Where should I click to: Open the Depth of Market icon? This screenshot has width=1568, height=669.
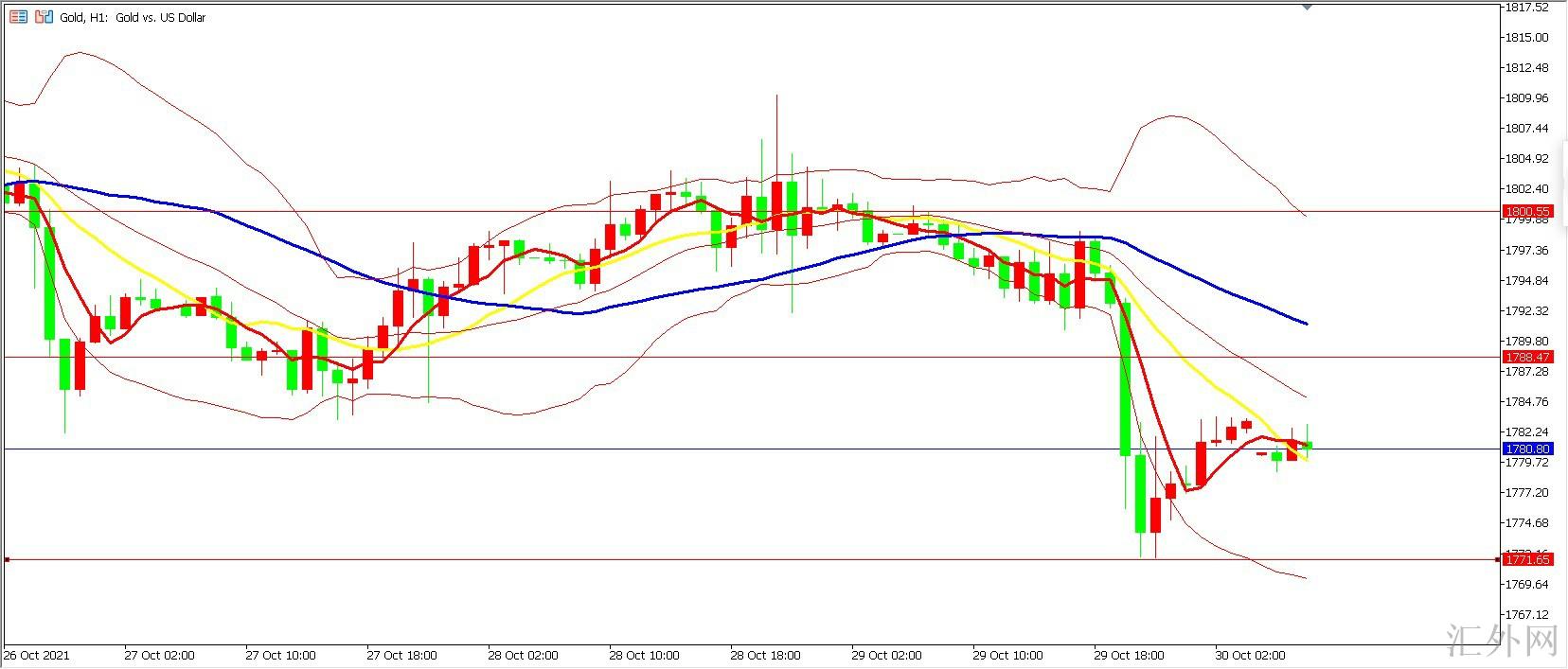44,17
